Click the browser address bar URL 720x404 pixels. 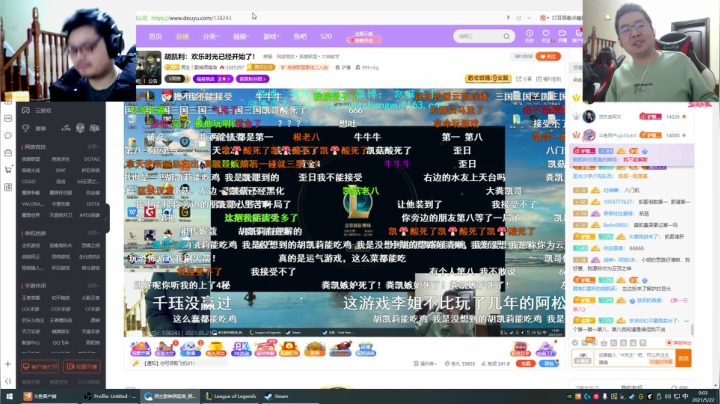pyautogui.click(x=191, y=18)
